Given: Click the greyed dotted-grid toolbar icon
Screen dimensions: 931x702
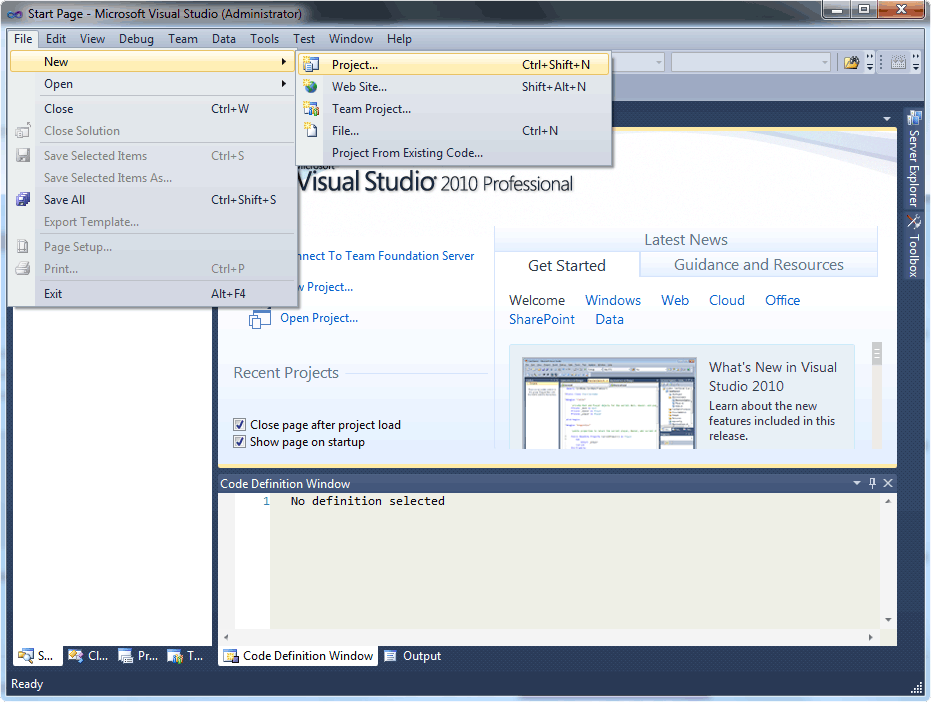Looking at the screenshot, I should [898, 62].
